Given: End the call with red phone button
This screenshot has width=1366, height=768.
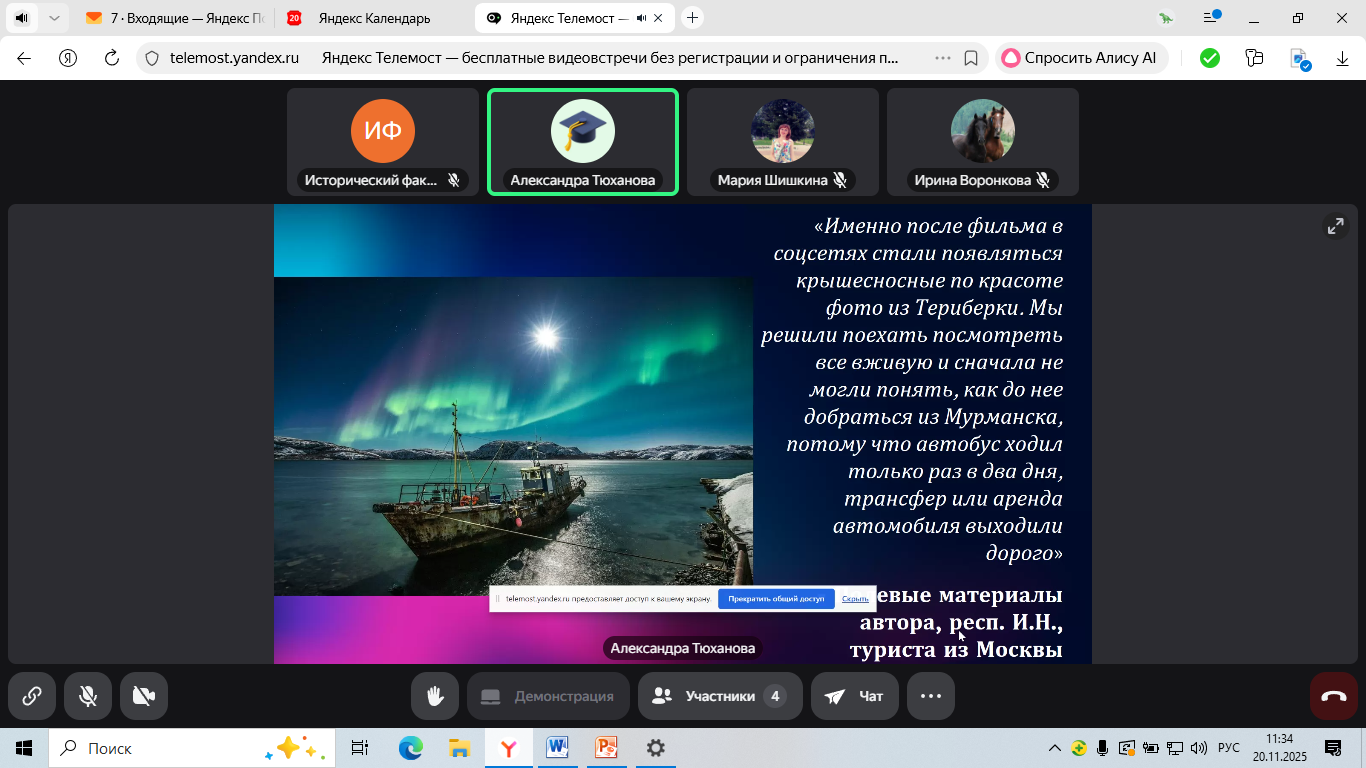Looking at the screenshot, I should point(1334,696).
